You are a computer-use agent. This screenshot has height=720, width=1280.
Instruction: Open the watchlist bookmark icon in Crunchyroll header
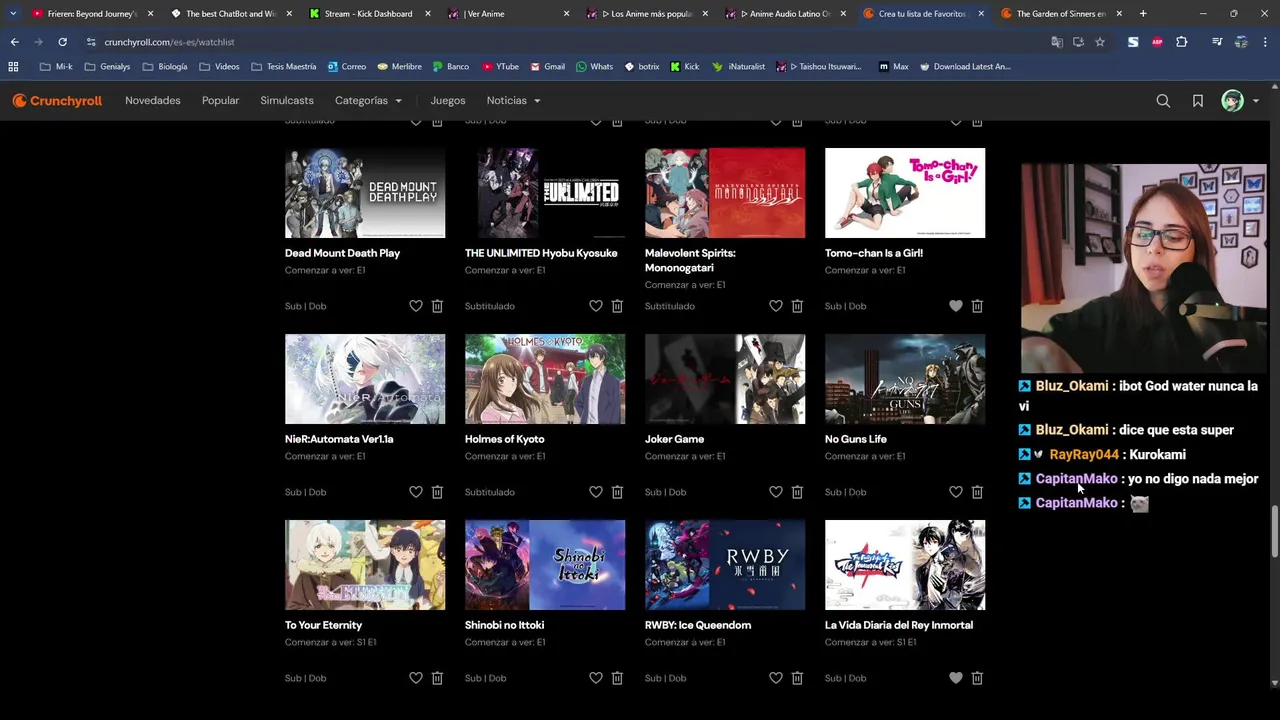pos(1198,101)
